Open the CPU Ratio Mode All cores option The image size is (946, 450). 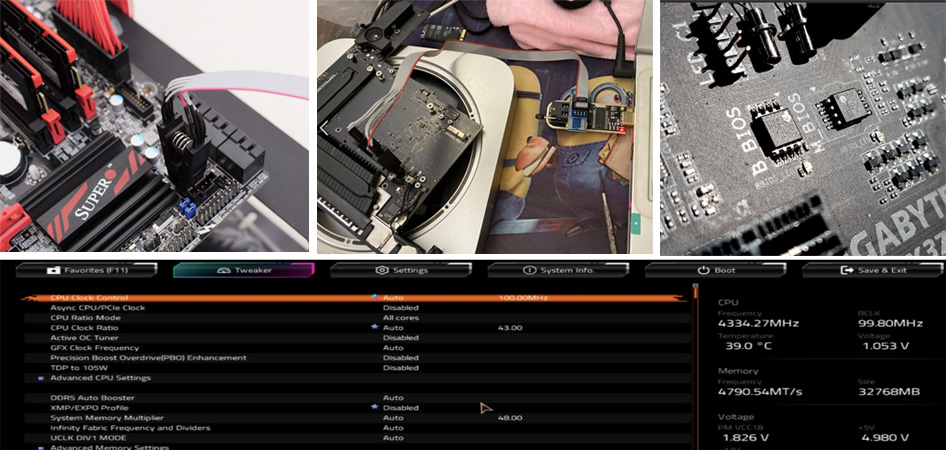coord(400,318)
